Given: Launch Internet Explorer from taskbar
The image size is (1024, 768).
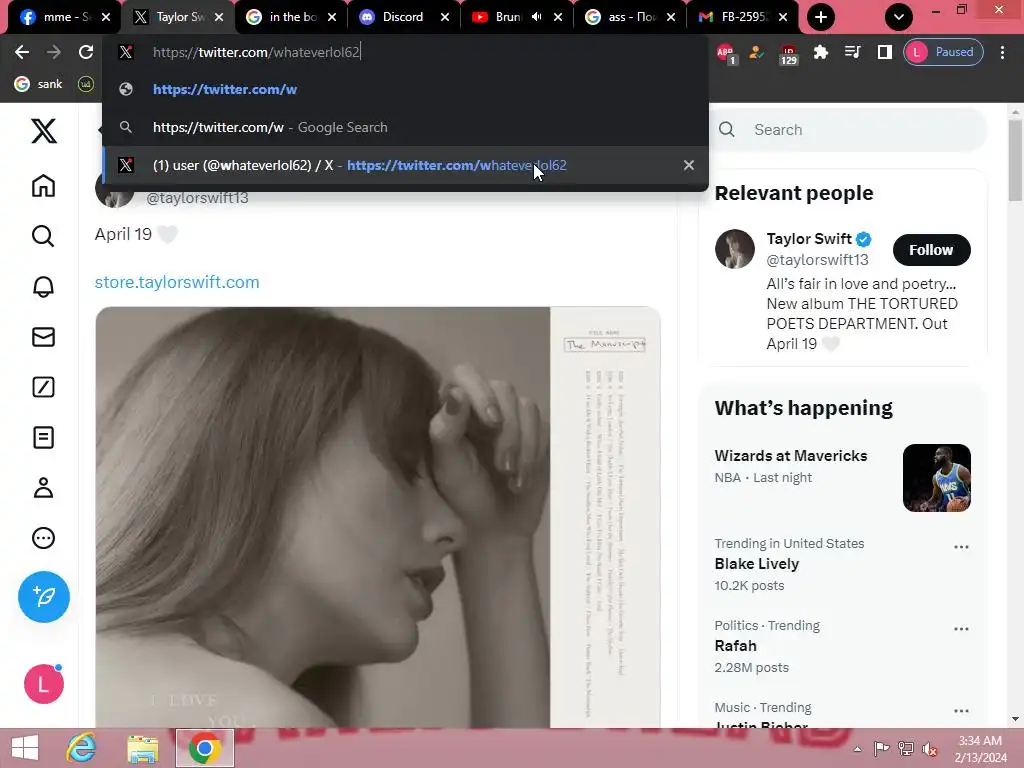Looking at the screenshot, I should coord(82,748).
